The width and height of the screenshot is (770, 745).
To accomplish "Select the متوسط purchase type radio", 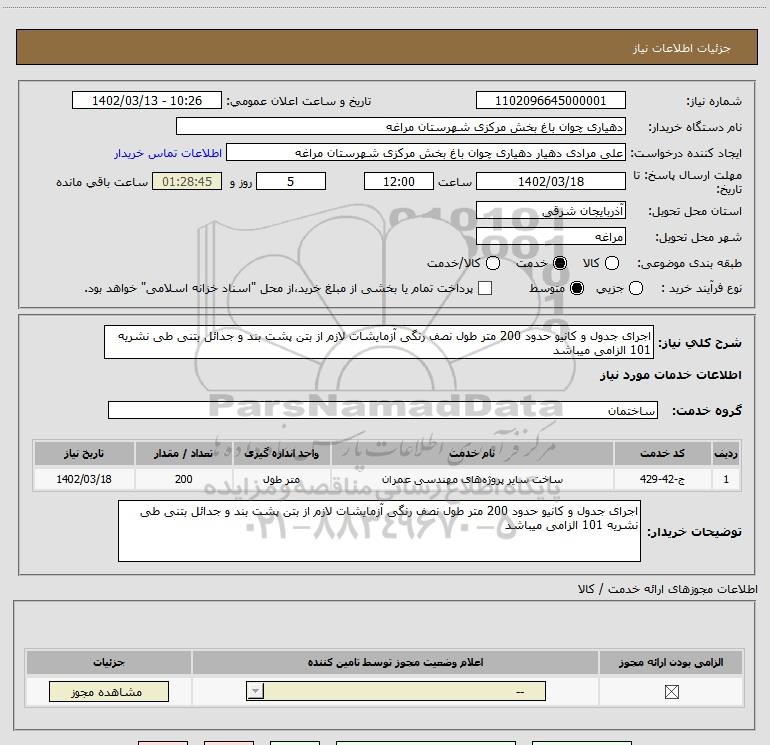I will coord(577,288).
